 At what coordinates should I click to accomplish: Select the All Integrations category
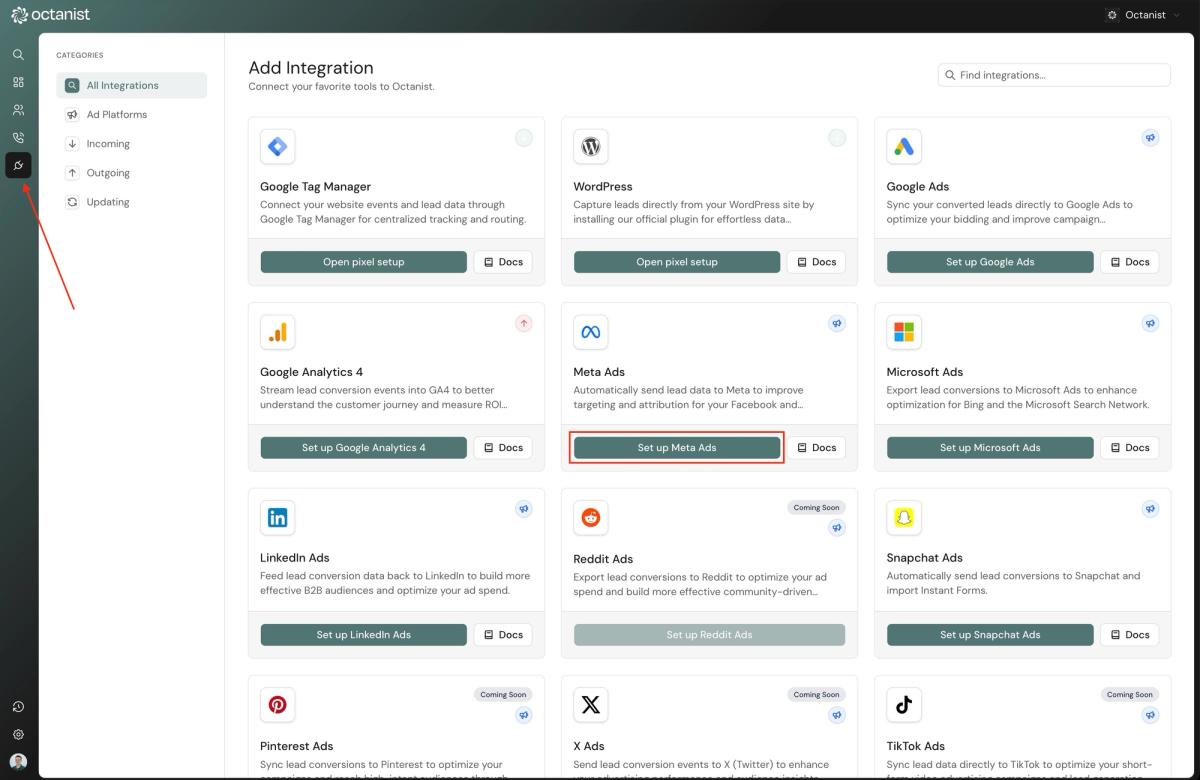pyautogui.click(x=132, y=85)
